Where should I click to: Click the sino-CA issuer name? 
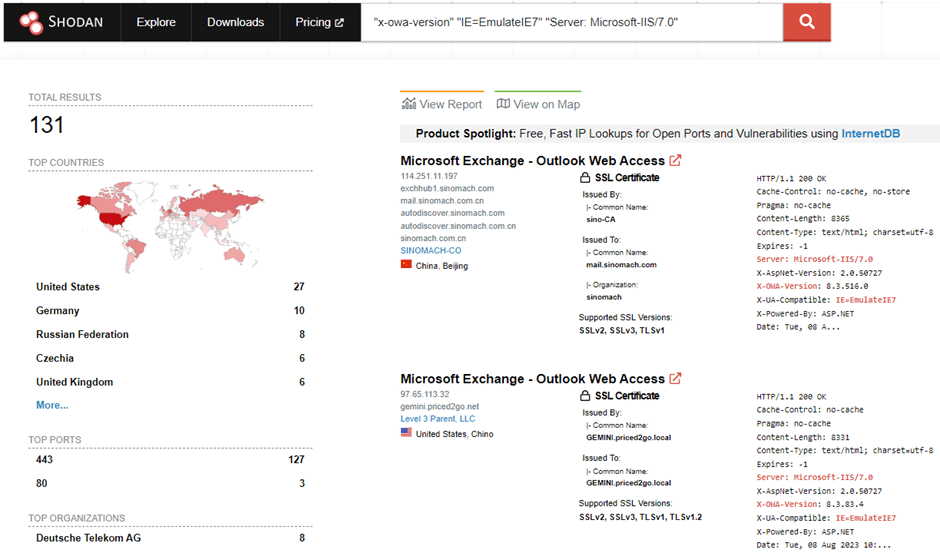coord(601,220)
